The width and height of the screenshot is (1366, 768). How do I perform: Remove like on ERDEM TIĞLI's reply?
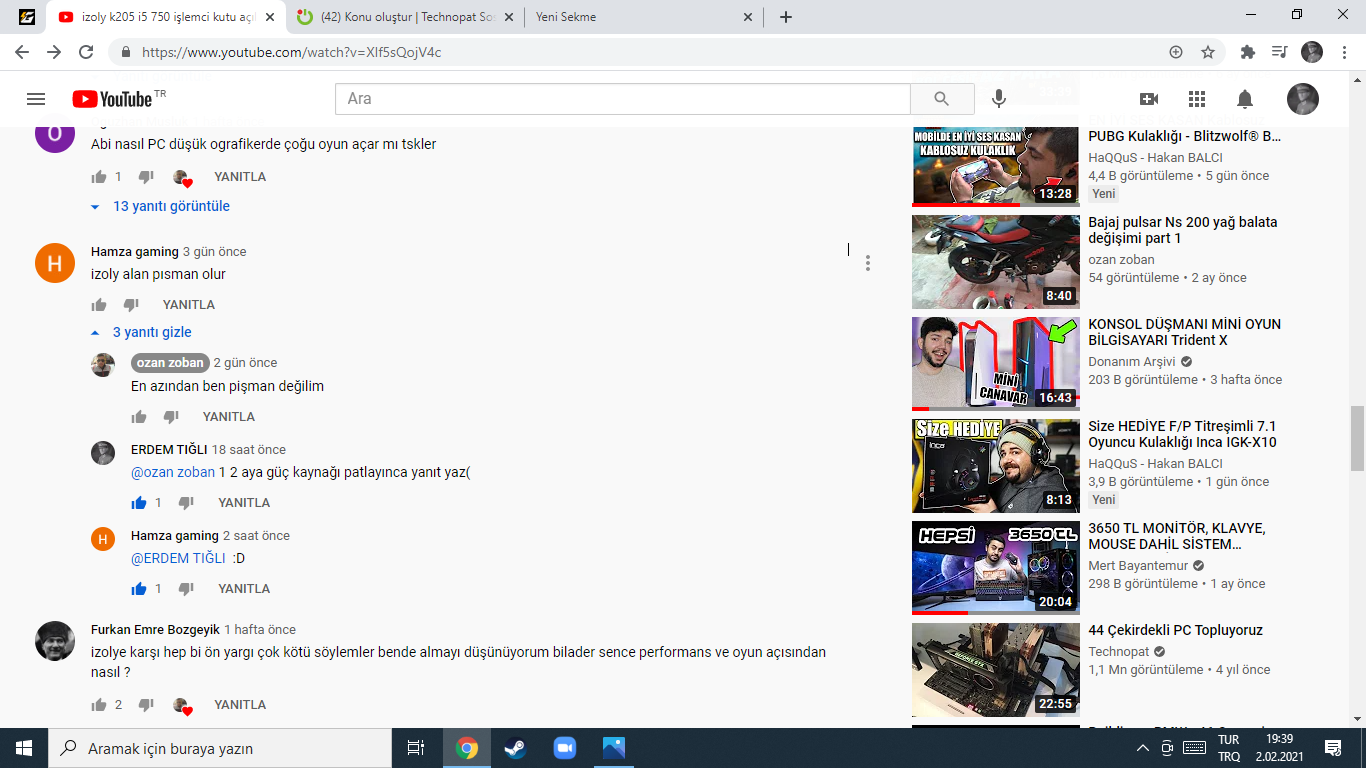139,503
